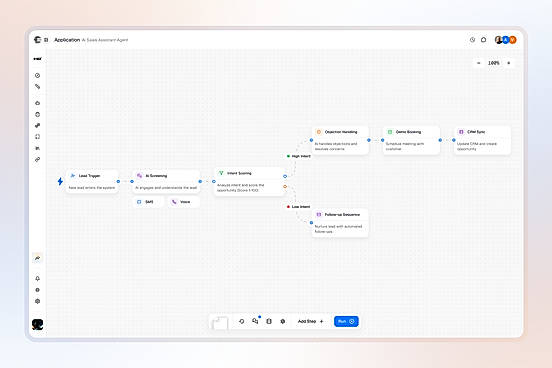Click the Voice channel chip
The image size is (552, 368).
(184, 202)
